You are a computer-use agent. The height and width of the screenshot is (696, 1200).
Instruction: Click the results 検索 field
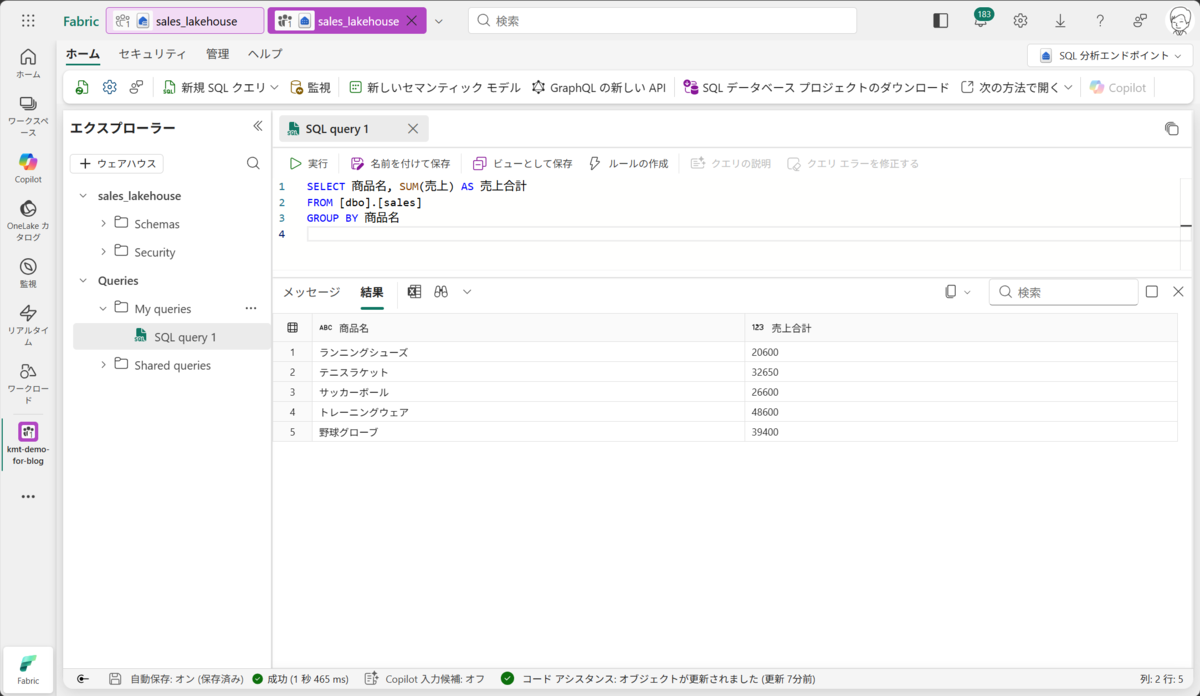pyautogui.click(x=1064, y=292)
